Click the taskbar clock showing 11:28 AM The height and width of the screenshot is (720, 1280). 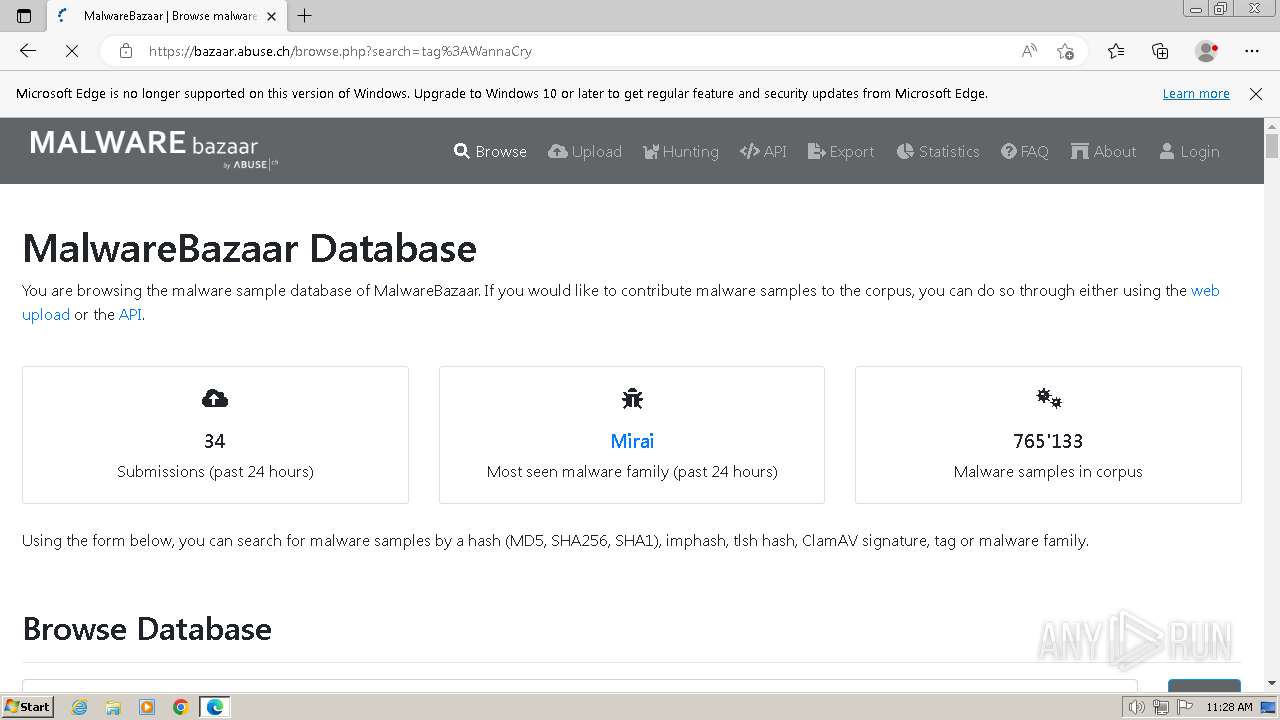[1229, 707]
